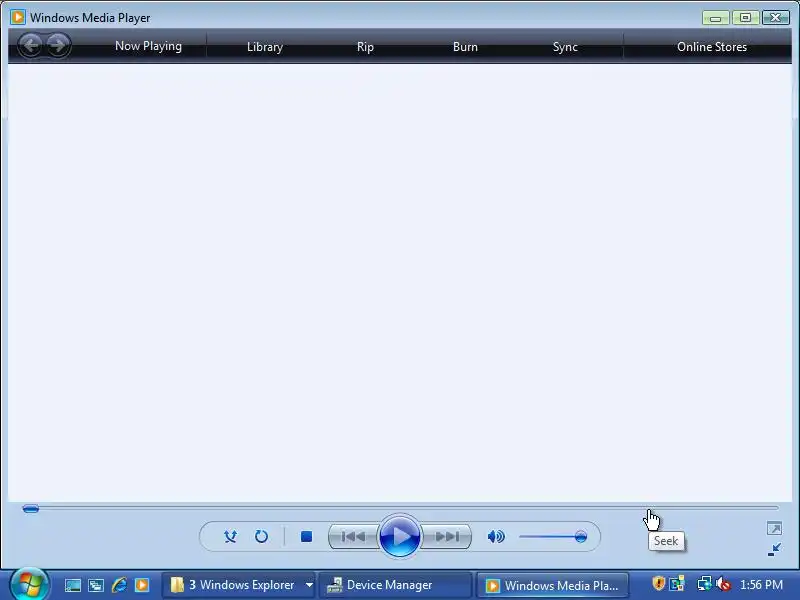Viewport: 800px width, 600px height.
Task: Restore down the Media Player window
Action: point(745,17)
